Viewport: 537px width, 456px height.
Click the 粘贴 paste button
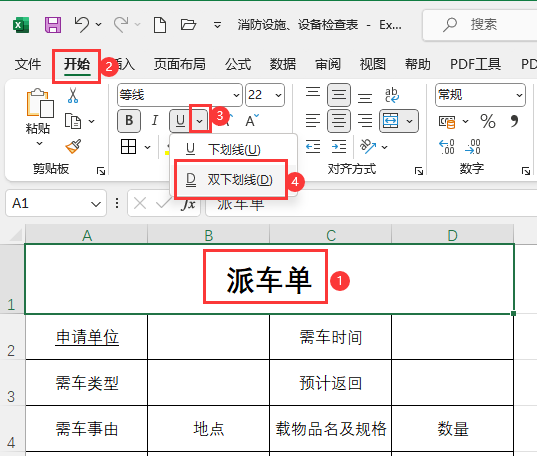tap(39, 111)
